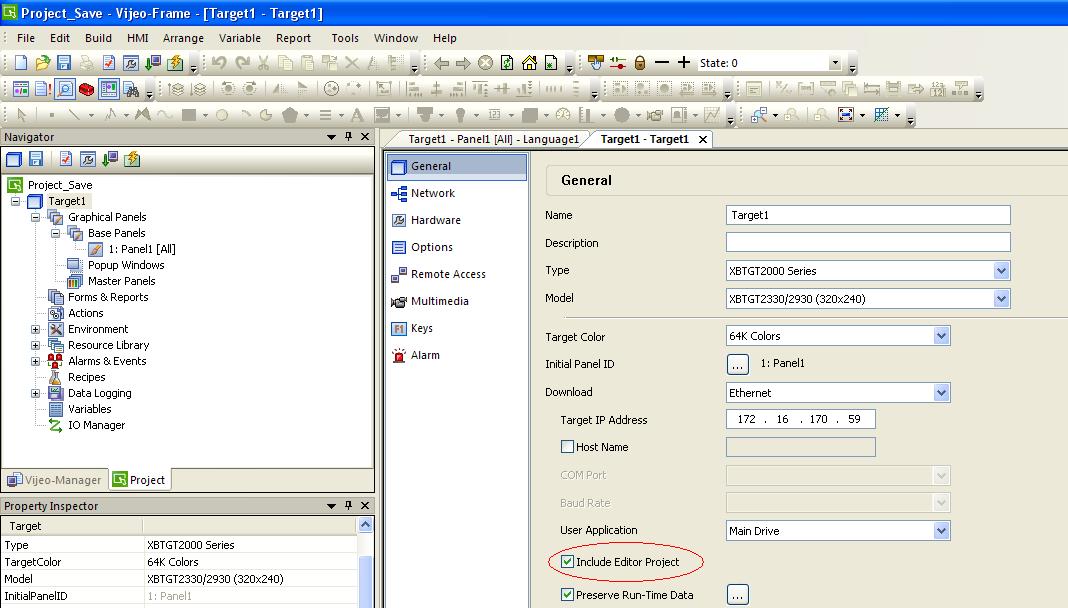
Task: Click the red toolbox icon
Action: coord(87,89)
